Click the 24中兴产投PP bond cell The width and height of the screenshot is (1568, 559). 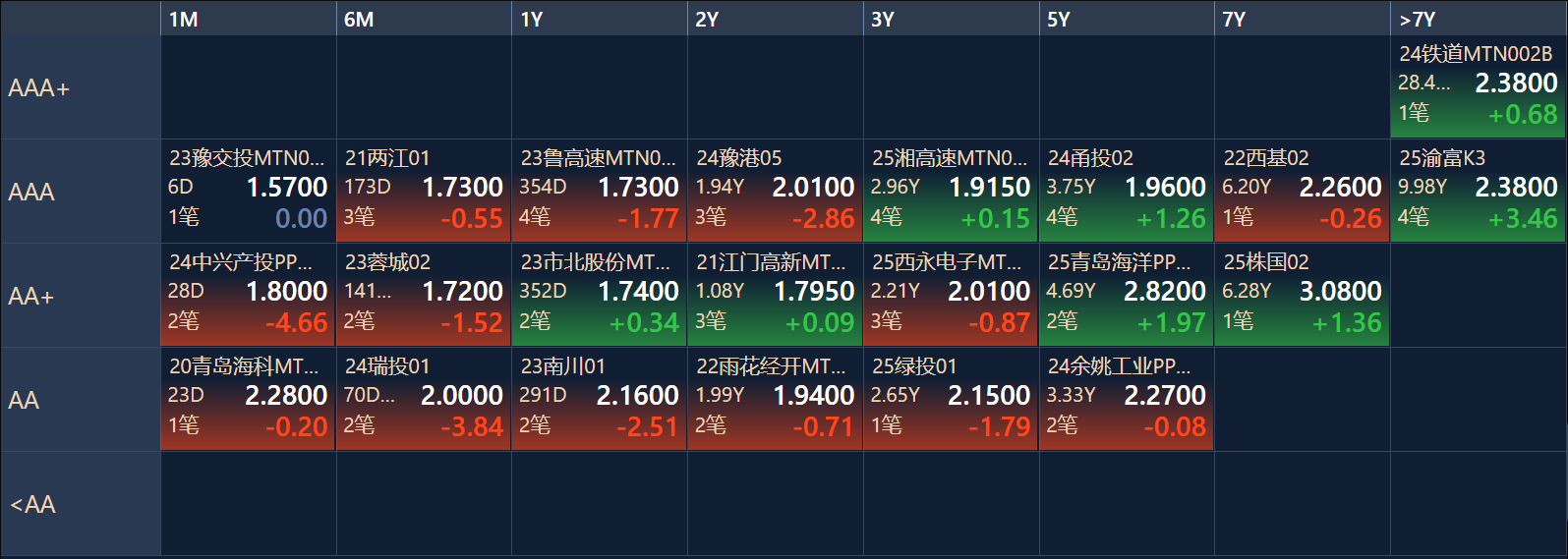point(247,296)
